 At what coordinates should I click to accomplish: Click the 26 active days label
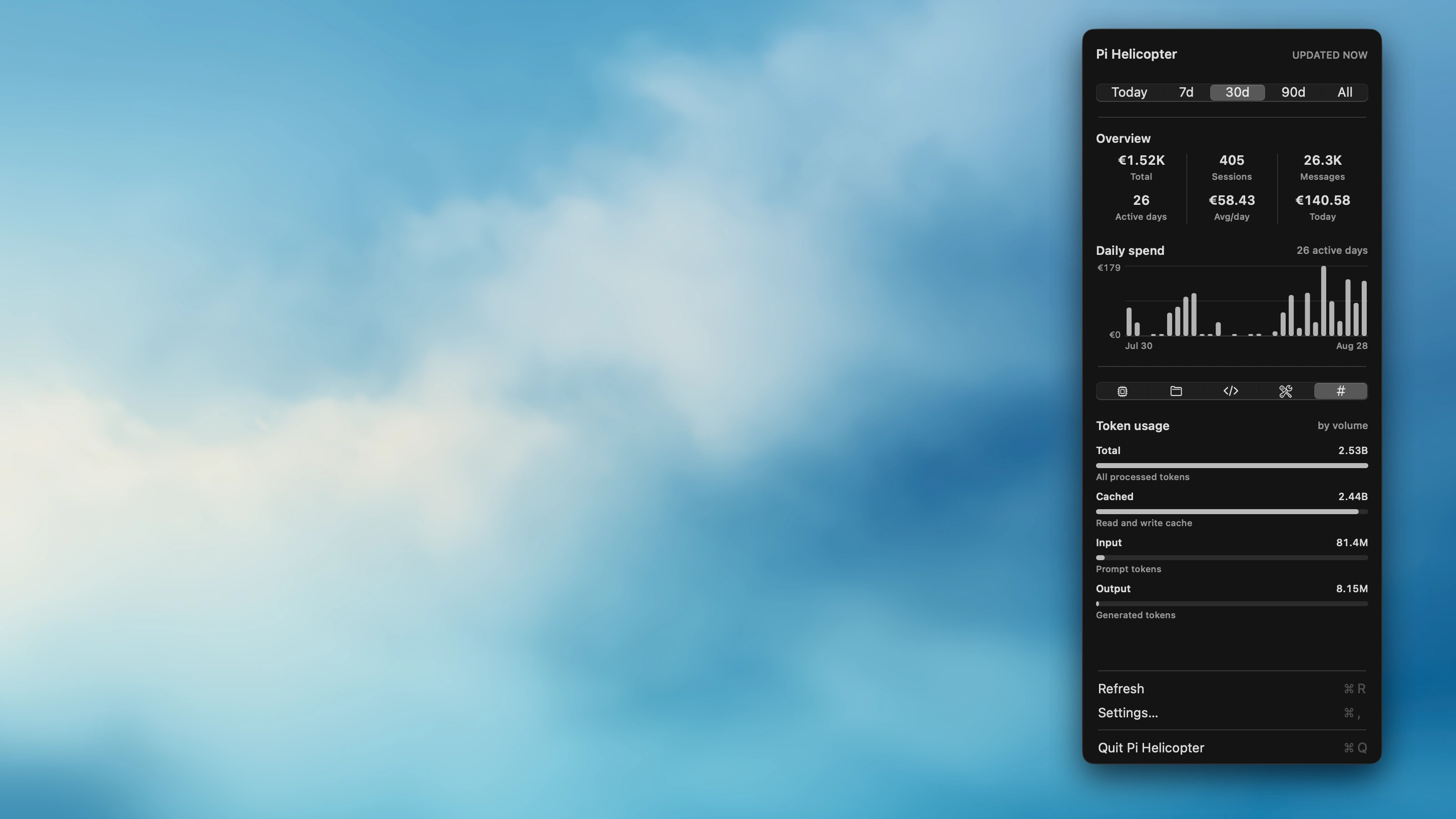click(x=1332, y=250)
